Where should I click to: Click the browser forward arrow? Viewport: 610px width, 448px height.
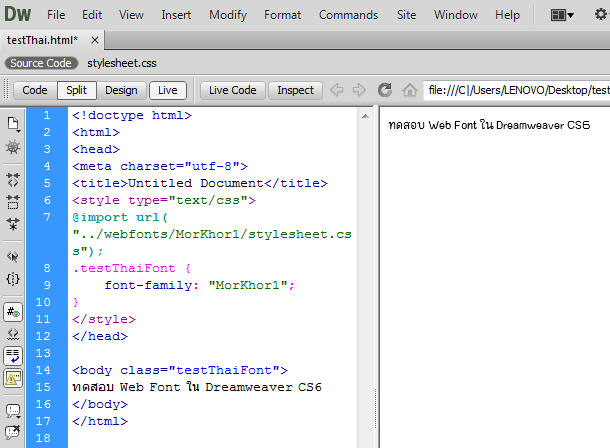click(x=359, y=90)
